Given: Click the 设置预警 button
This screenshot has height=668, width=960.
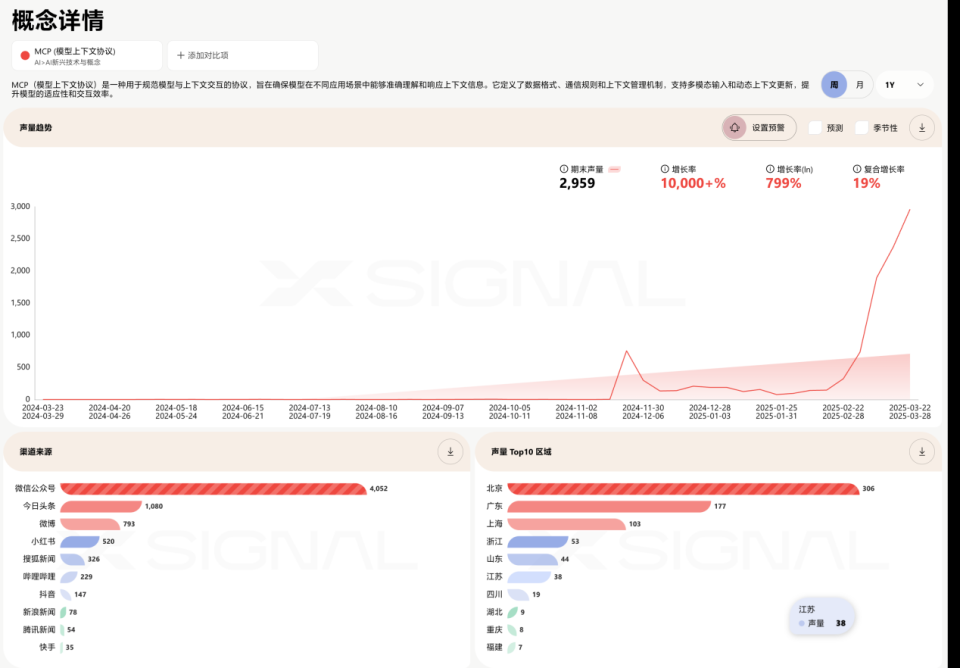Looking at the screenshot, I should (759, 128).
